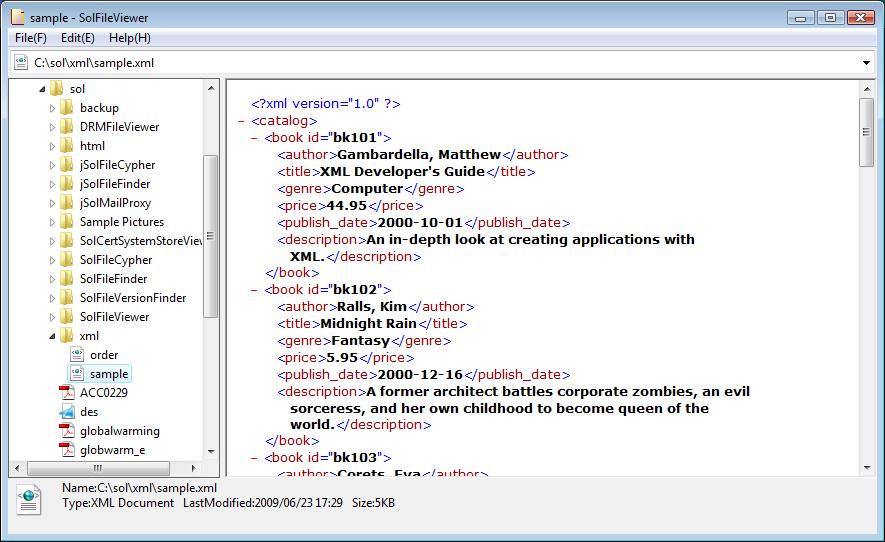
Task: Click the html folder icon
Action: (x=67, y=145)
